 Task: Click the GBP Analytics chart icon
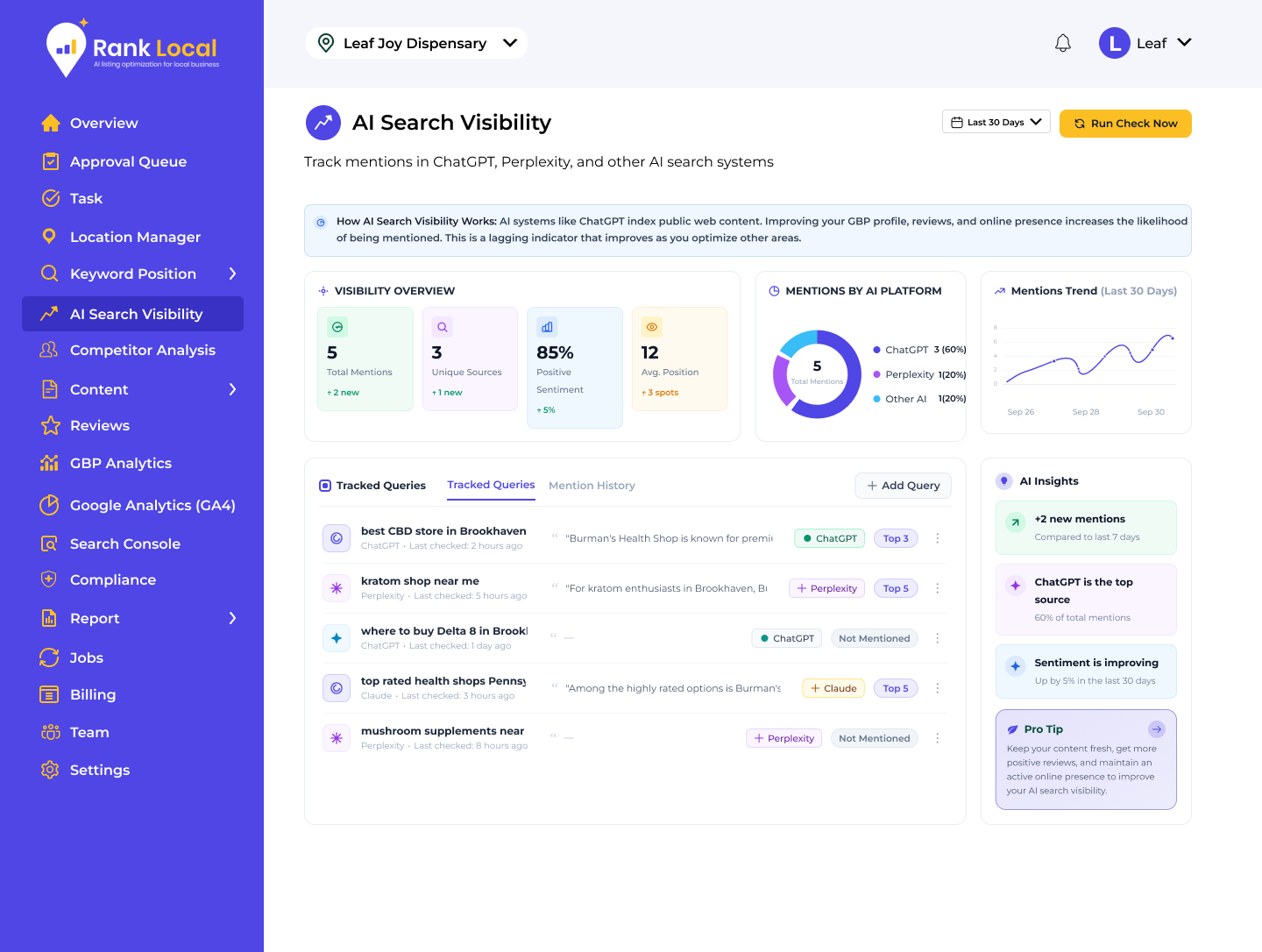tap(50, 463)
